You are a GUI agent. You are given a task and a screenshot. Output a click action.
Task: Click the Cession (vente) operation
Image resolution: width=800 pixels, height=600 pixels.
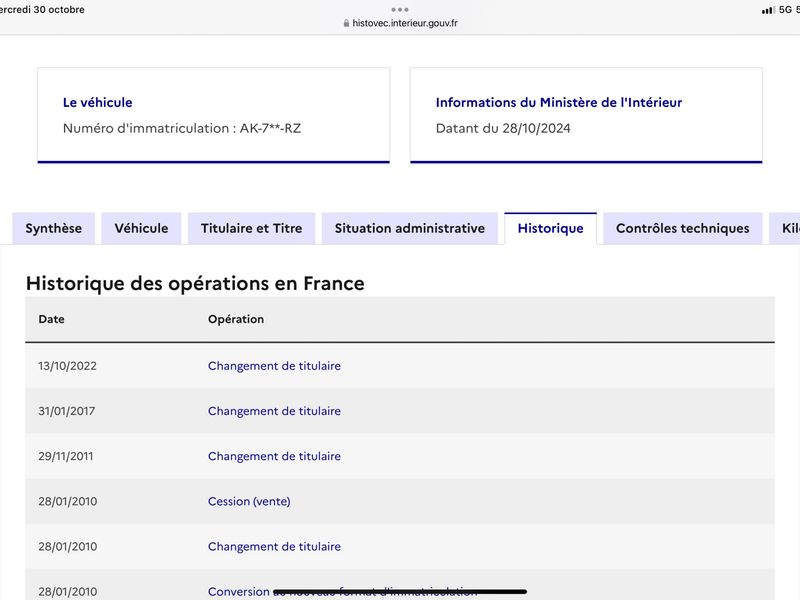(x=249, y=501)
